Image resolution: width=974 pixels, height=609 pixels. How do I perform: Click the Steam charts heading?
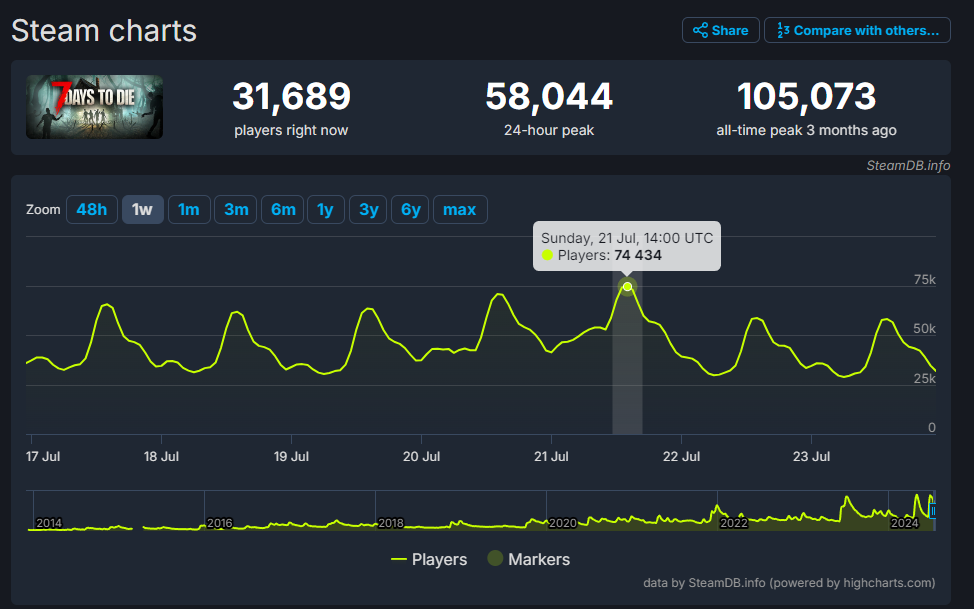coord(104,30)
